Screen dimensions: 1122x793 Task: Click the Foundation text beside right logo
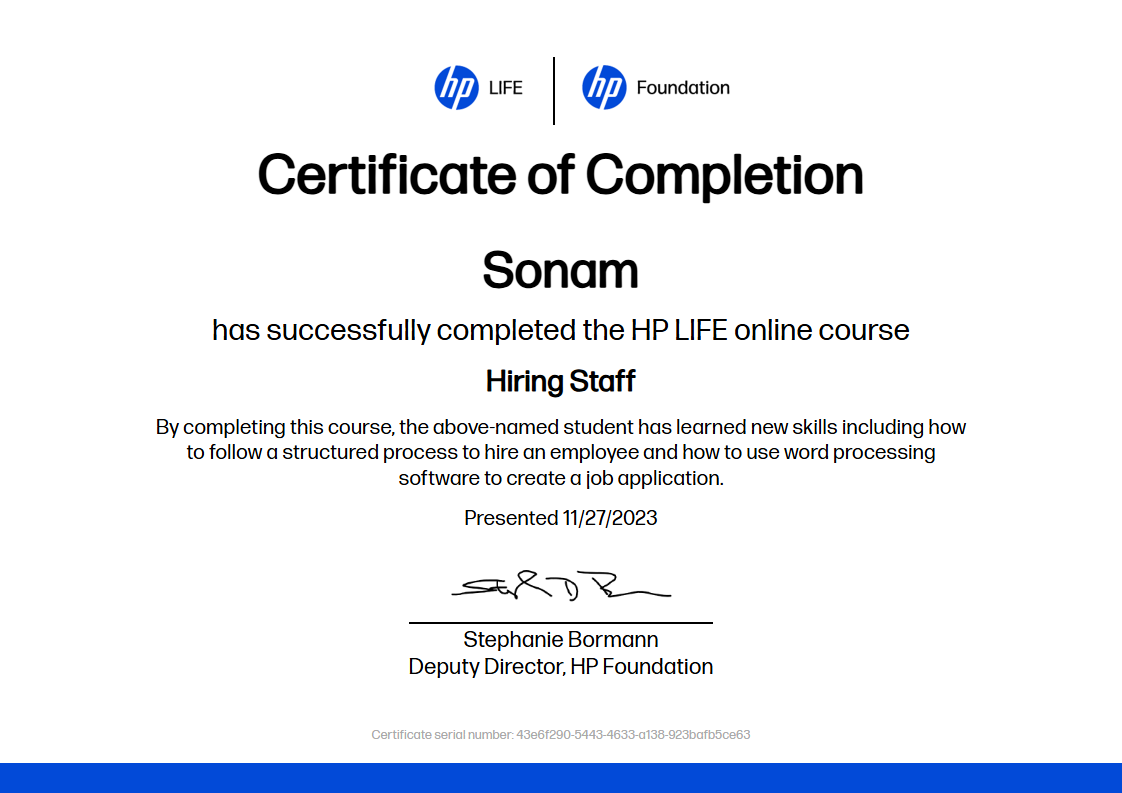pos(683,88)
